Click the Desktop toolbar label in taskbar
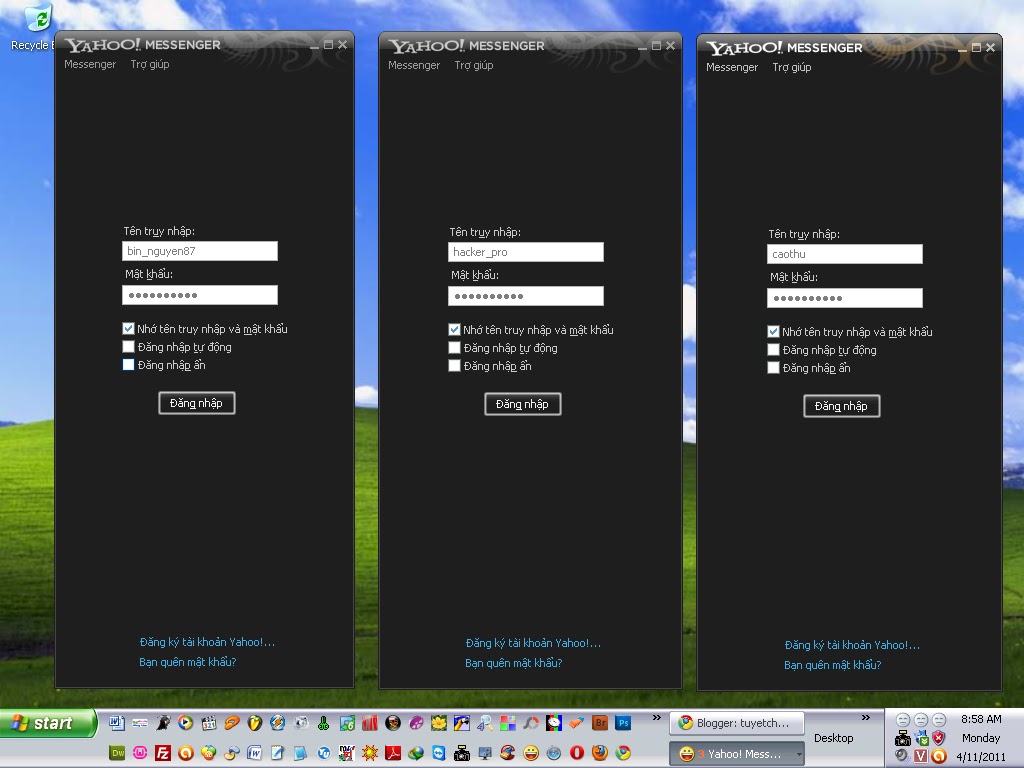The width and height of the screenshot is (1024, 768). [833, 738]
